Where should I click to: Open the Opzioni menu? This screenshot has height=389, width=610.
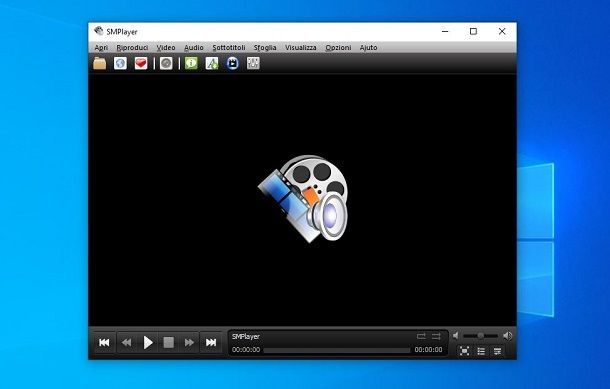(338, 47)
